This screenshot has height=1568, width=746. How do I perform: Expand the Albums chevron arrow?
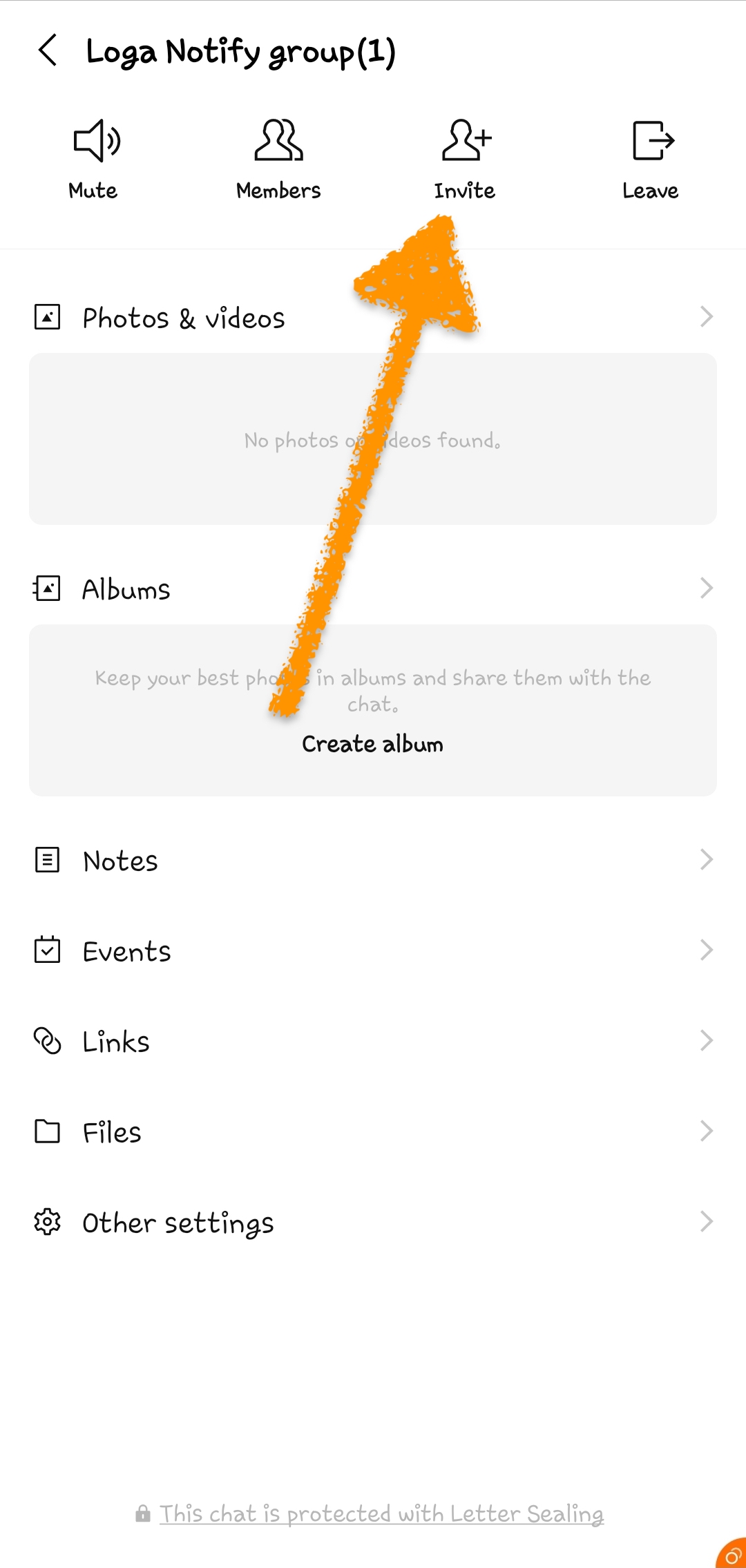point(706,589)
